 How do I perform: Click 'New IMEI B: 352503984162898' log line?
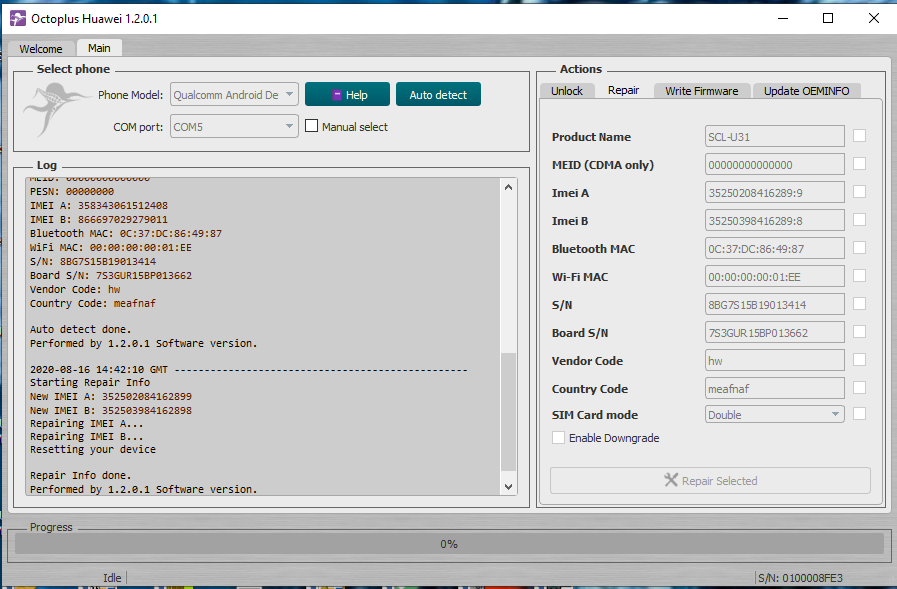[111, 410]
